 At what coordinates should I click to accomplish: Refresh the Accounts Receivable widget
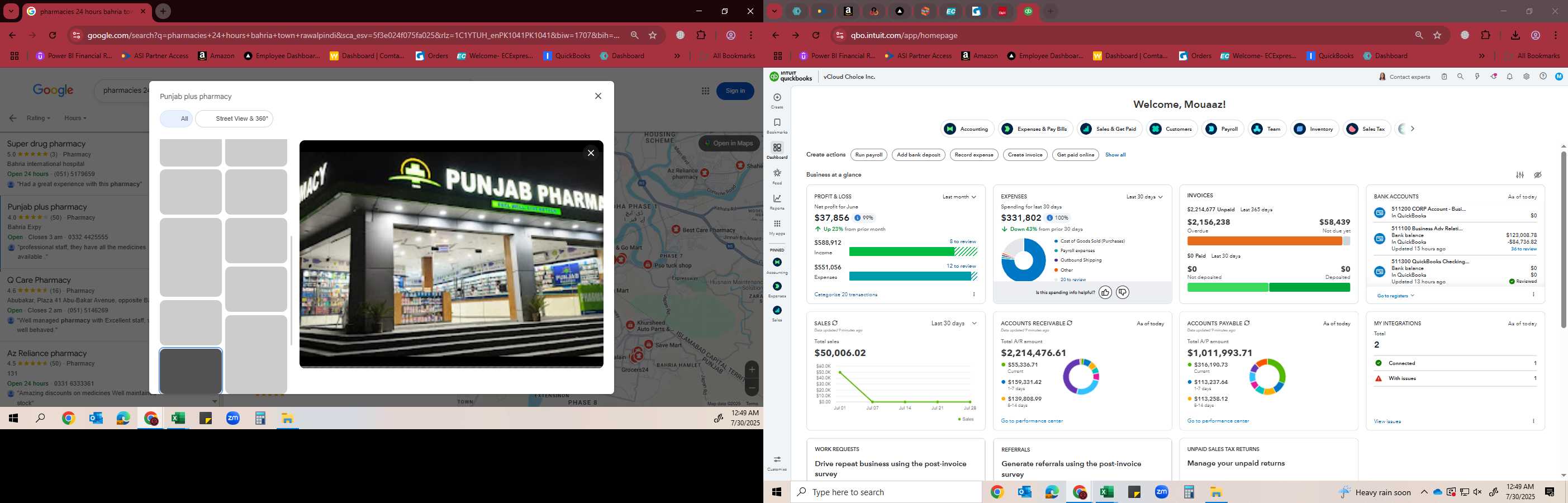pos(1070,324)
